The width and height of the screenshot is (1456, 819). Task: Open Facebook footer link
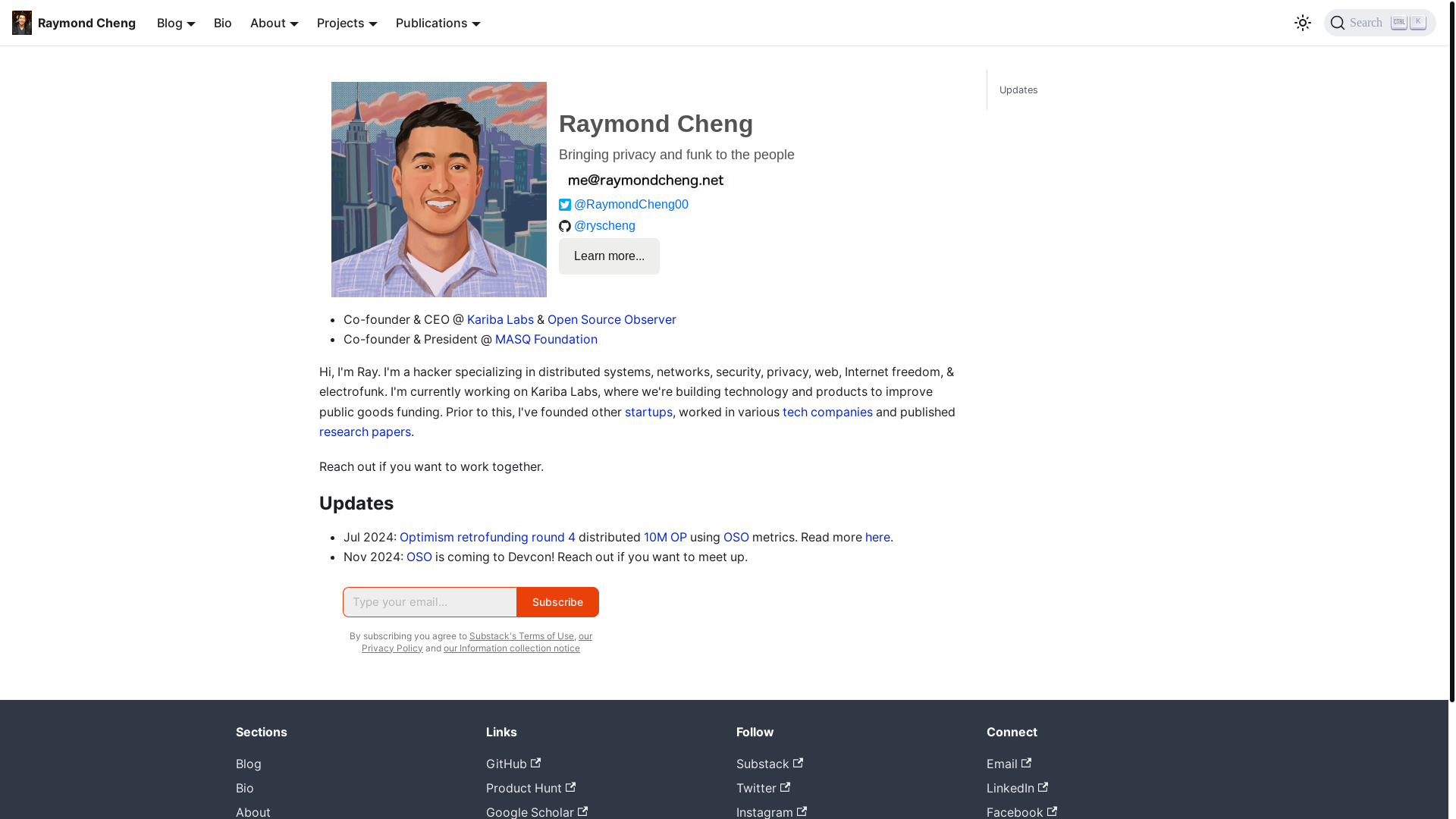[1021, 811]
